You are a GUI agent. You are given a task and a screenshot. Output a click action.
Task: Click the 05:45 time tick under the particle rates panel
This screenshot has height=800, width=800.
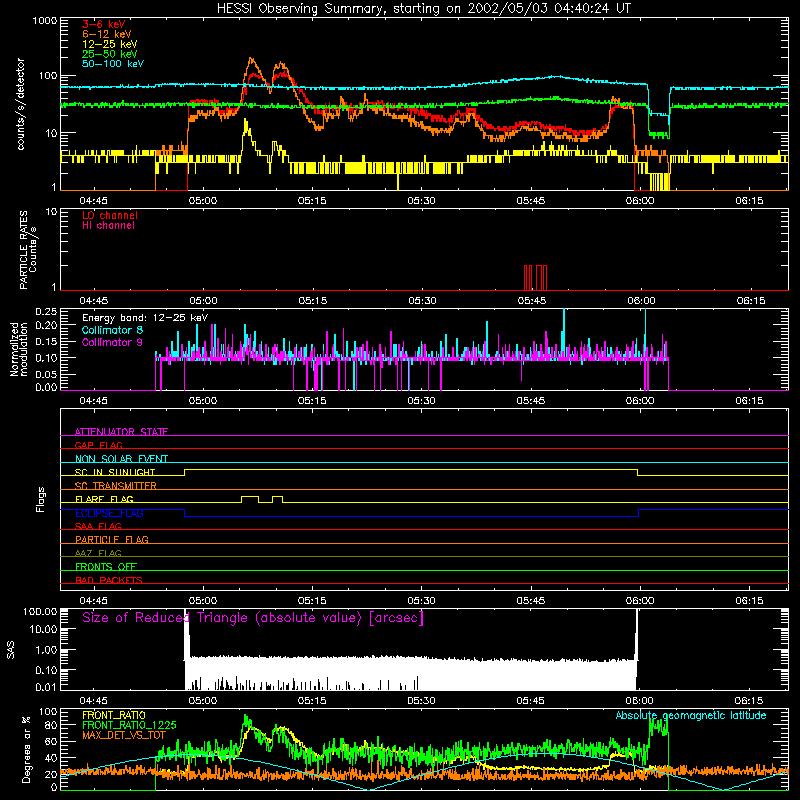[532, 301]
